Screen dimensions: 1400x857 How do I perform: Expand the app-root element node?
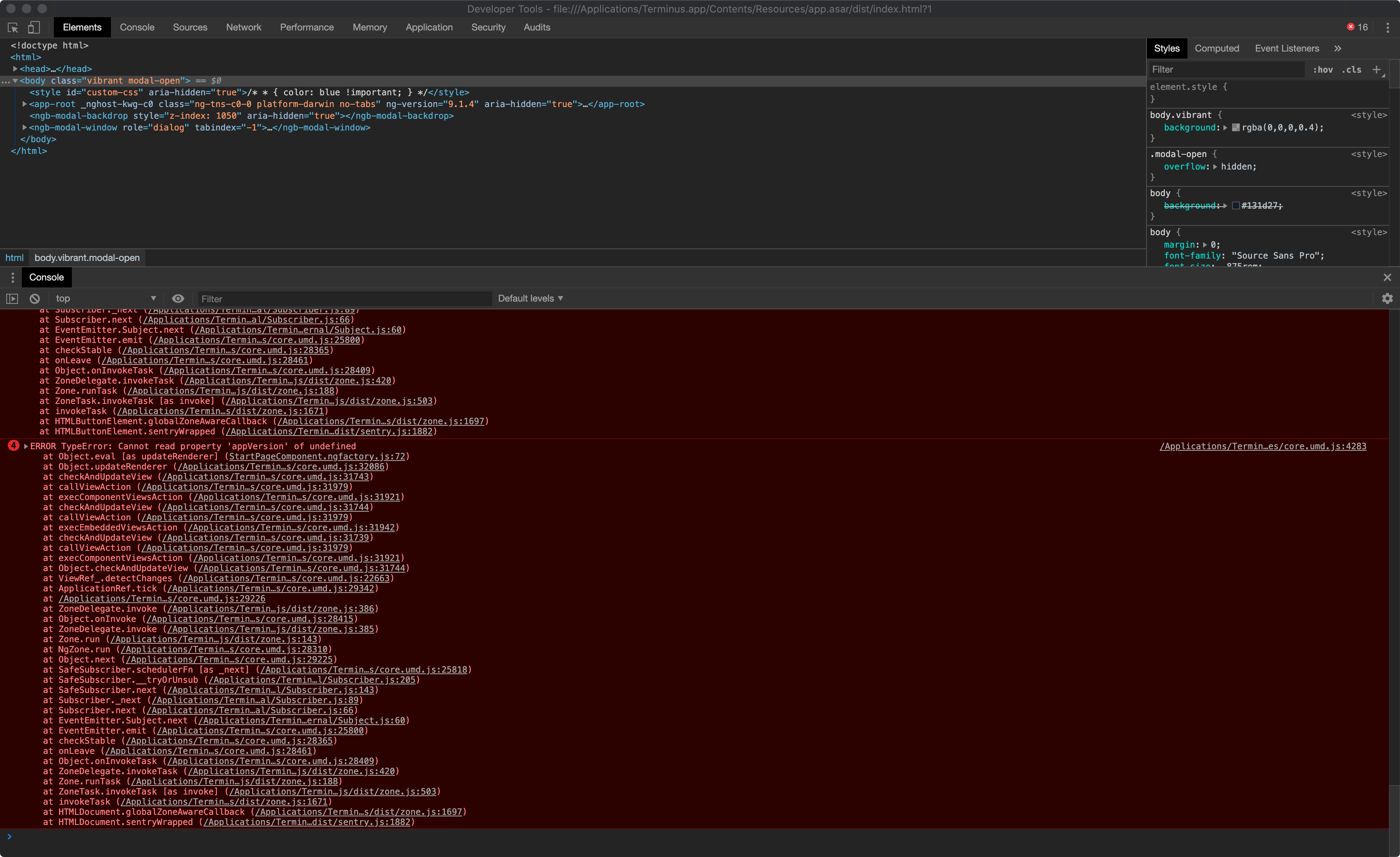point(25,104)
